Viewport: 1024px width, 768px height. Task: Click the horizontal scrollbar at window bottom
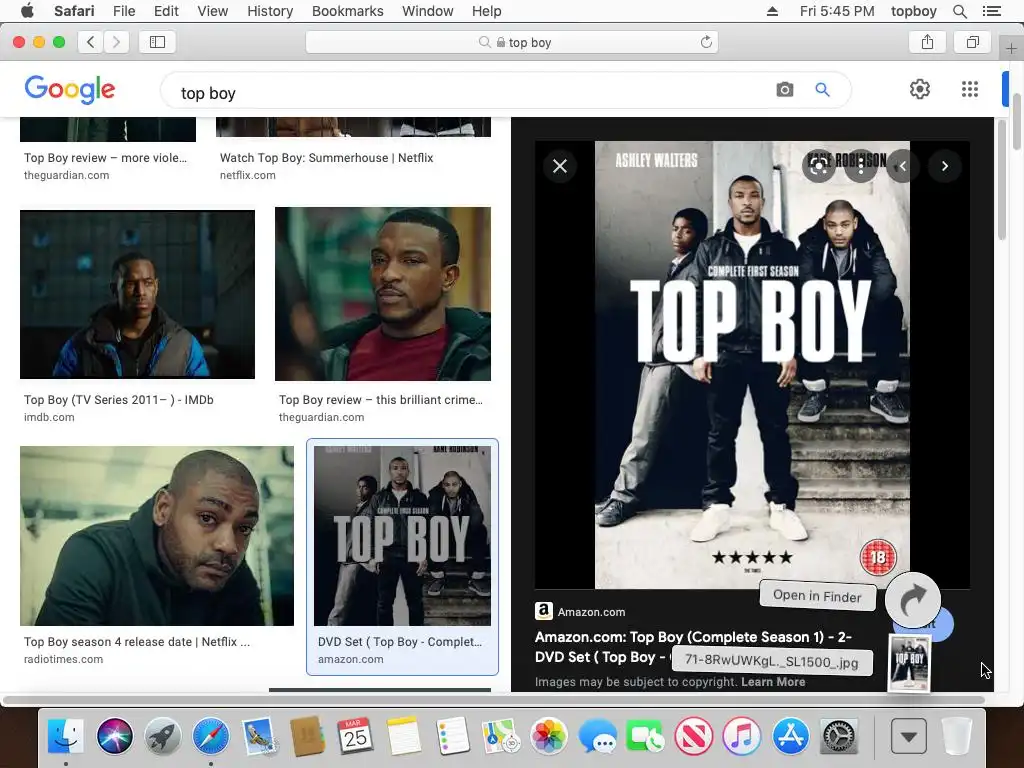point(494,700)
